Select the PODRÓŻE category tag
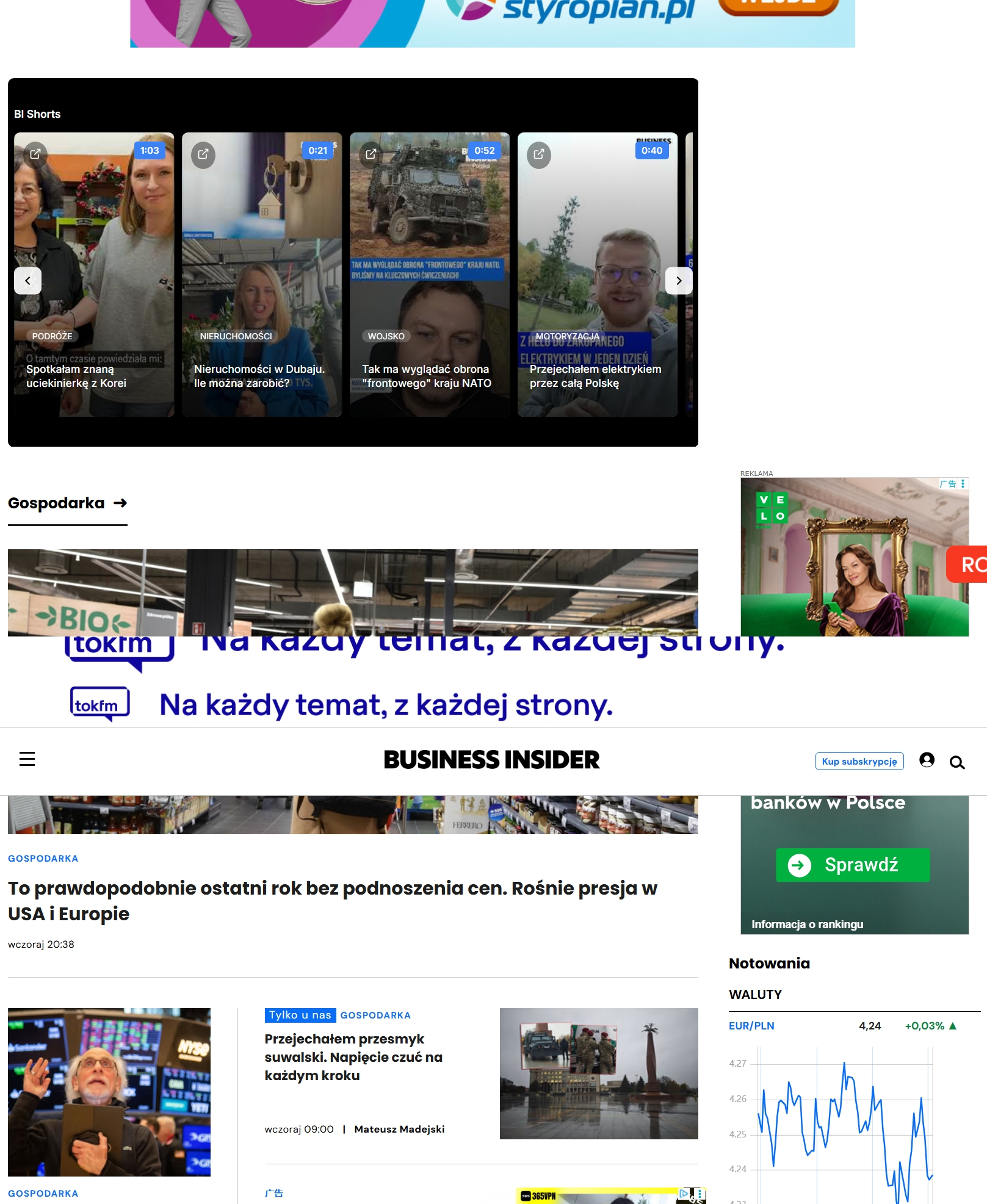The image size is (987, 1204). click(x=52, y=336)
